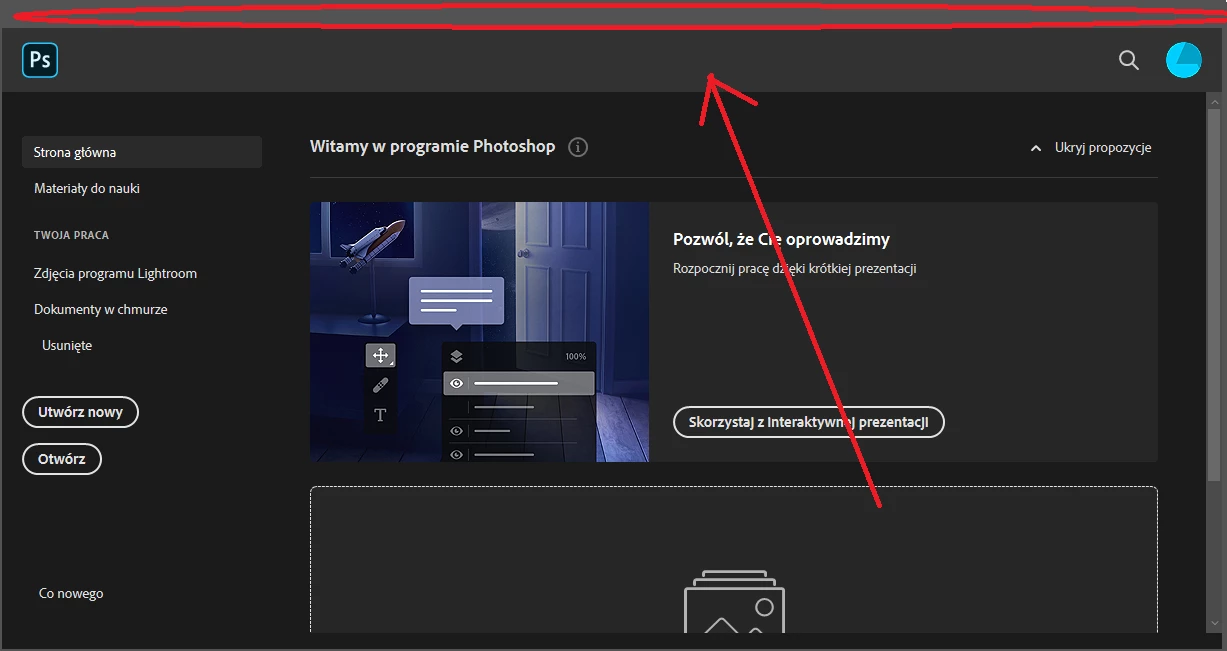This screenshot has width=1227, height=651.
Task: Select Strona główna in sidebar
Action: 142,152
